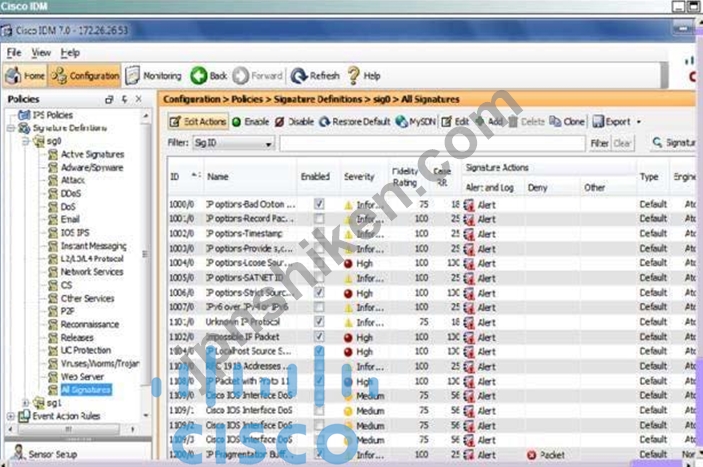Select Instant Messaging category icon
Image resolution: width=703 pixels, height=467 pixels.
[53, 246]
